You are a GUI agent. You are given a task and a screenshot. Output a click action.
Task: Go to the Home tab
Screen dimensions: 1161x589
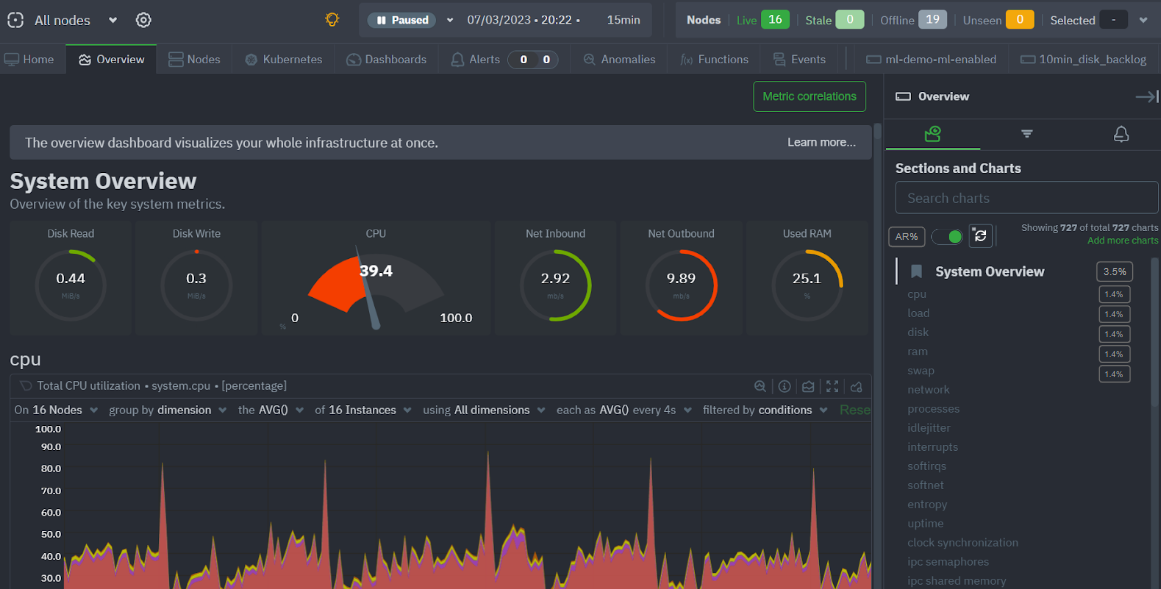(30, 59)
